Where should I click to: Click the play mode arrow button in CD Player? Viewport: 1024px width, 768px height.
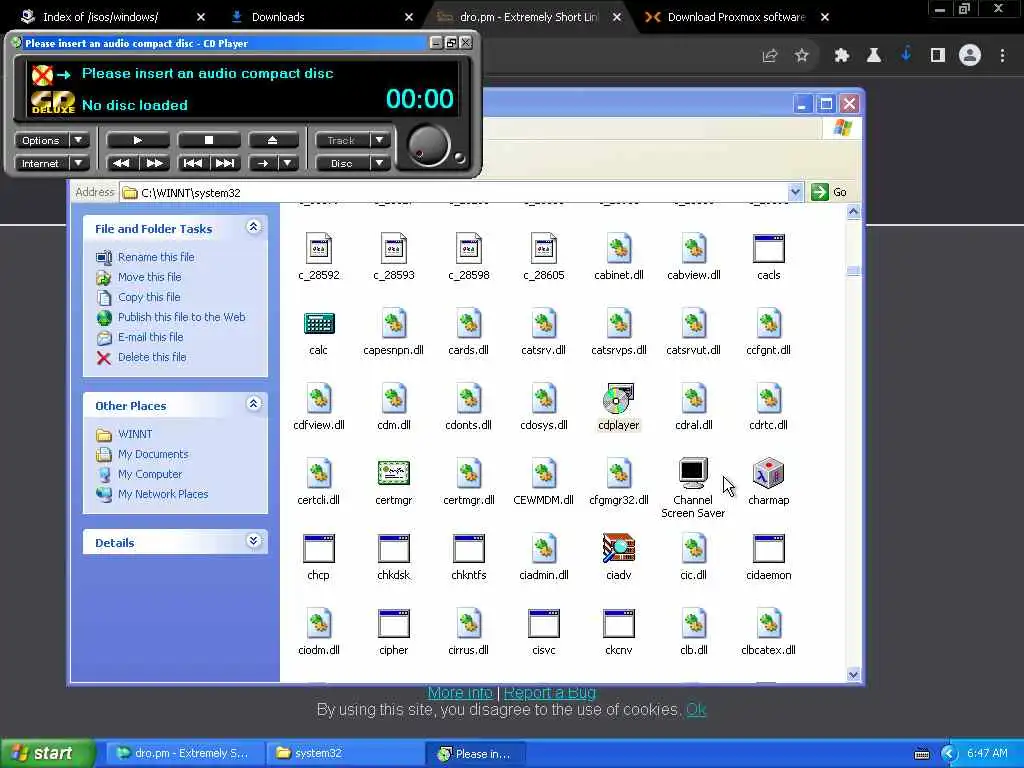pos(263,163)
